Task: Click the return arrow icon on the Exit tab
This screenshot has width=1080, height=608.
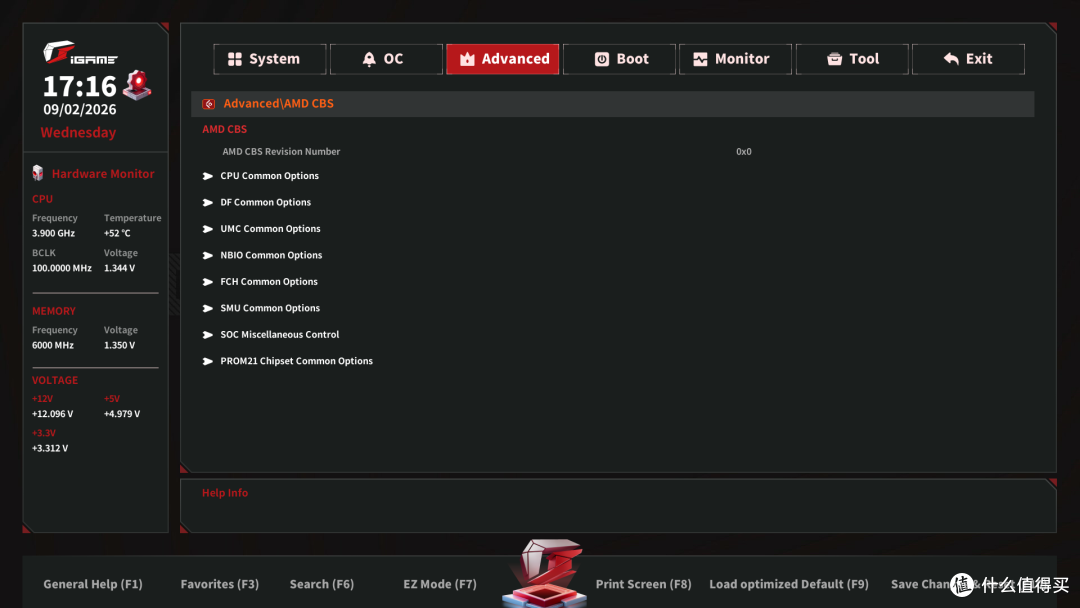Action: (951, 59)
